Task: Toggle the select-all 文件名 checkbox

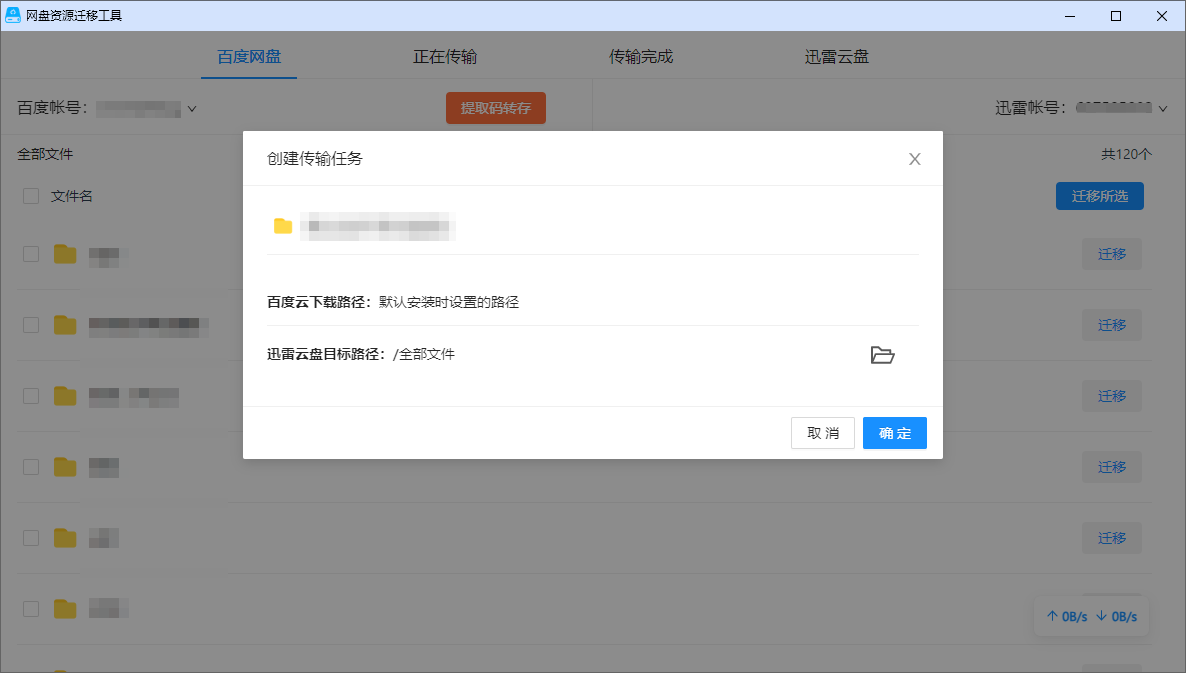Action: tap(31, 197)
